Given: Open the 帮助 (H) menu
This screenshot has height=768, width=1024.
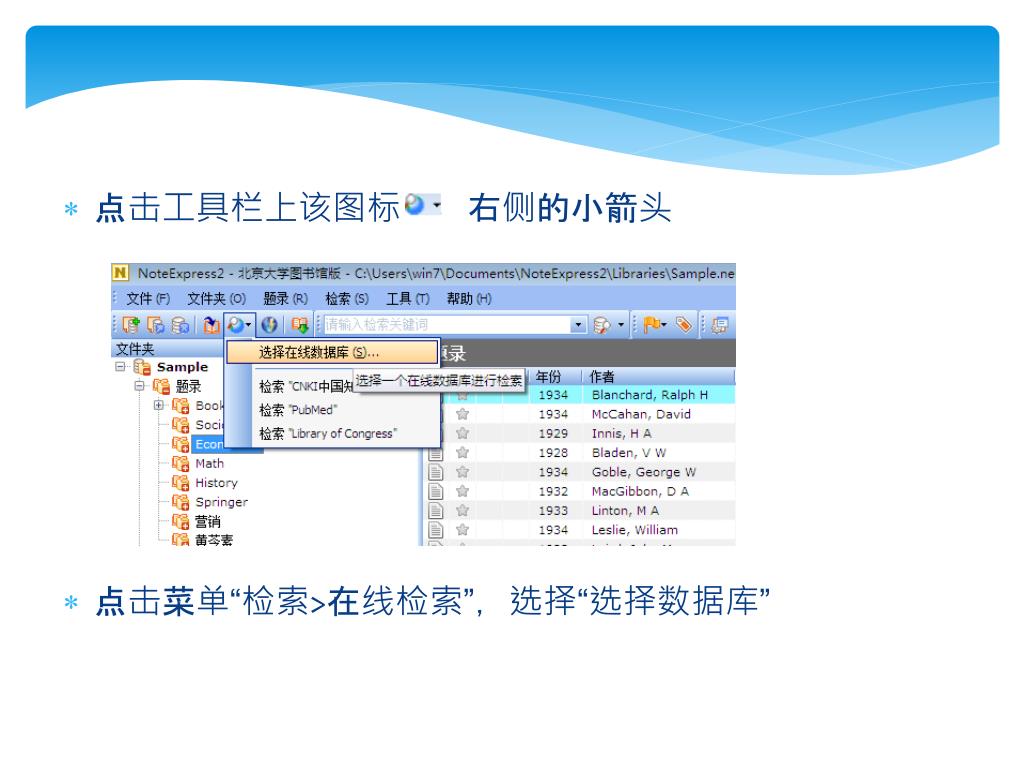Looking at the screenshot, I should point(469,298).
